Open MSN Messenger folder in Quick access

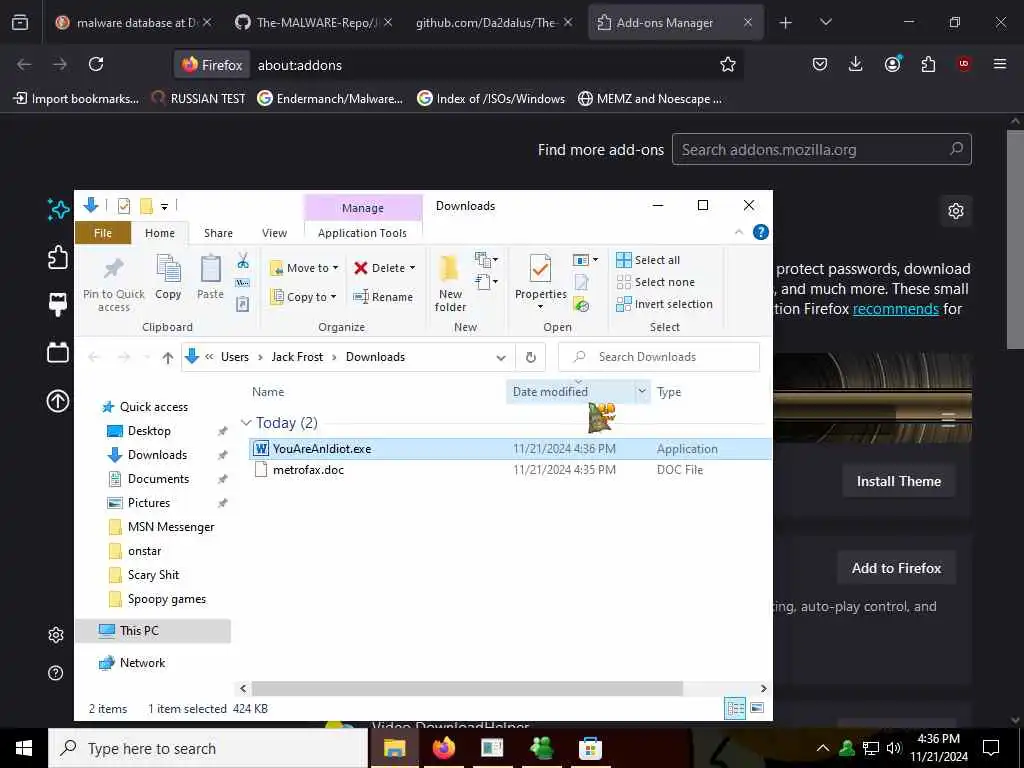point(170,527)
